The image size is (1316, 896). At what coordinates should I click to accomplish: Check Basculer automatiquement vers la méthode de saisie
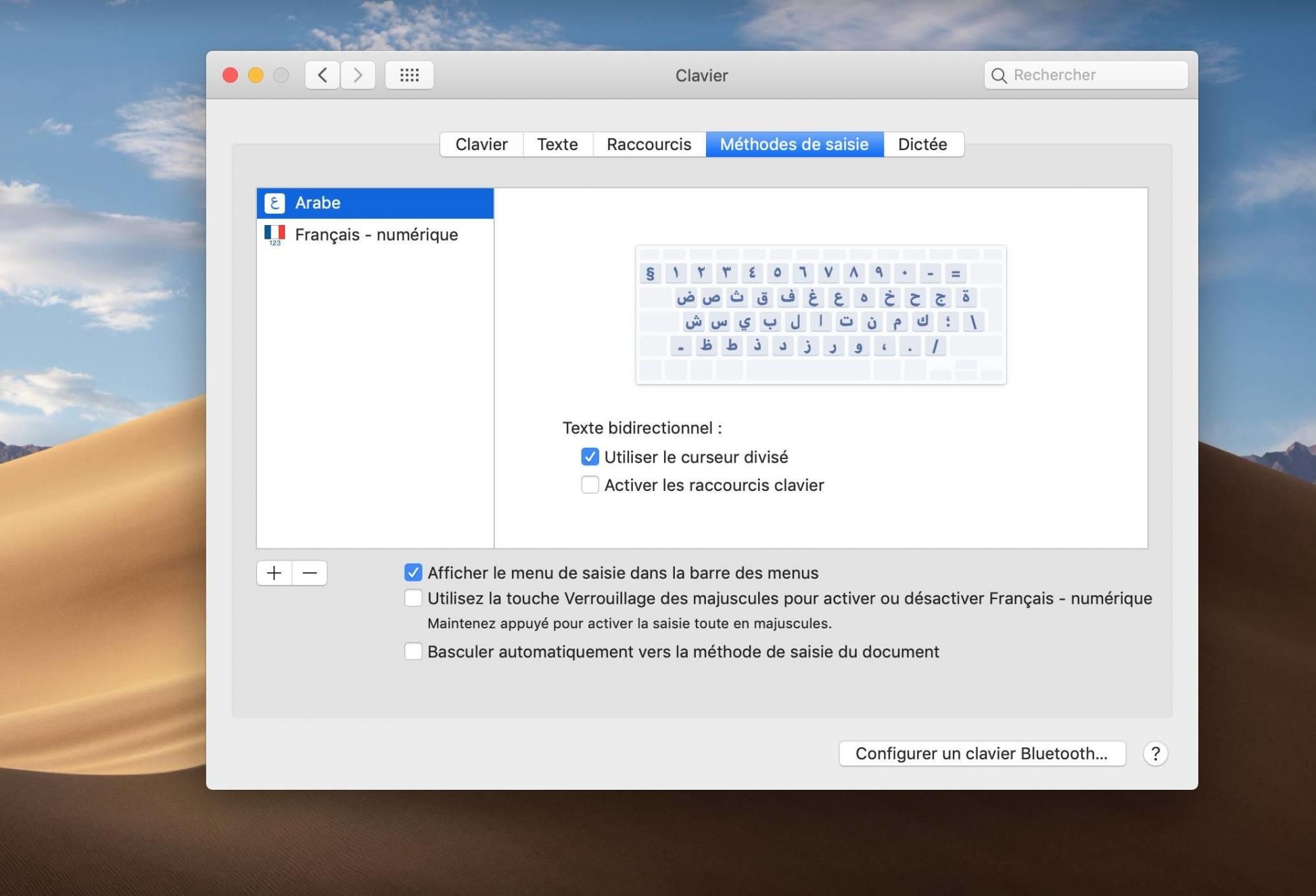[413, 651]
